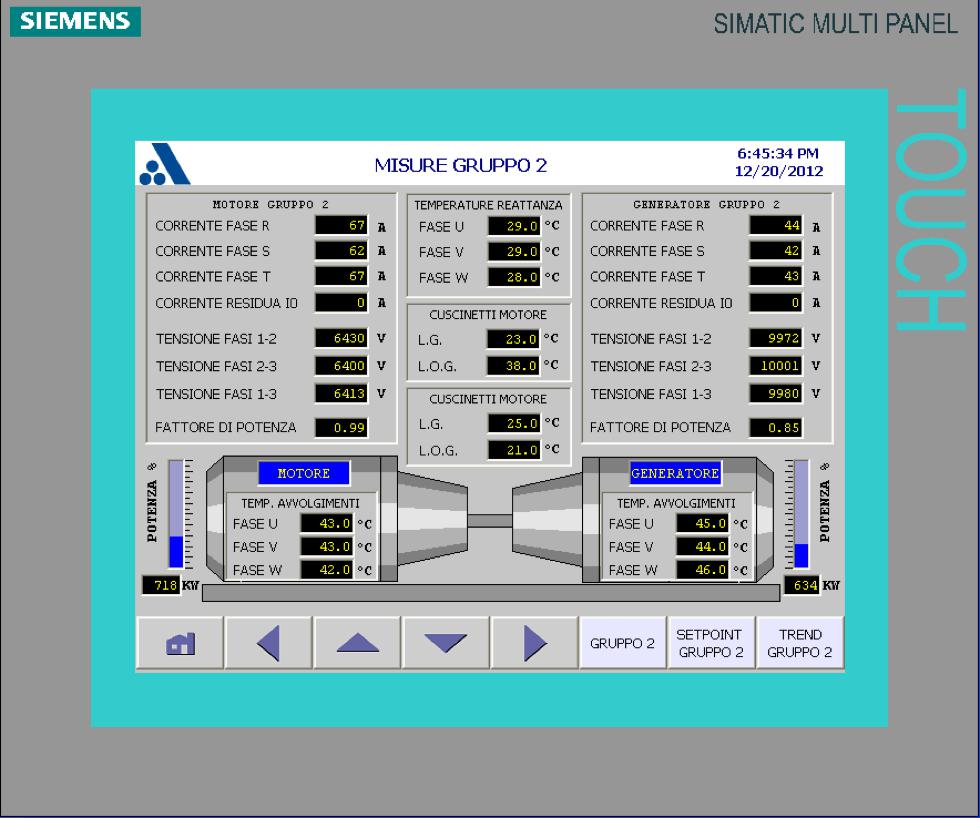Screen dimensions: 980x818
Task: Select motor power 718 KW field
Action: [160, 584]
